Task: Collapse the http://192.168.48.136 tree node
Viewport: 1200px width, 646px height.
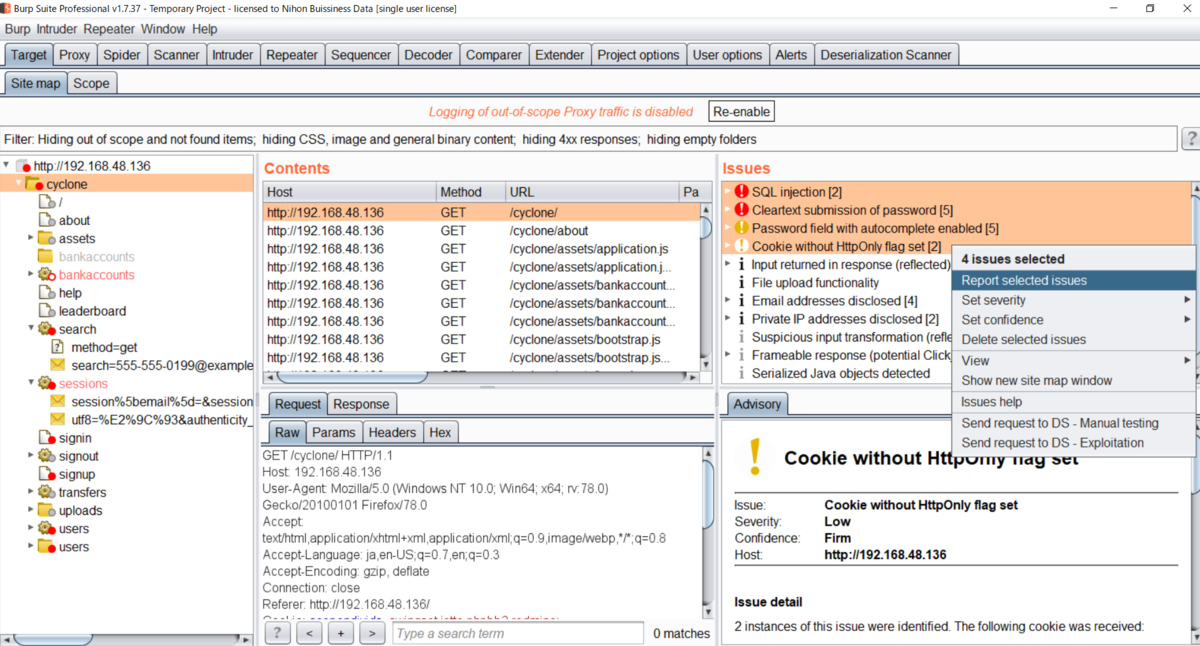Action: (7, 166)
